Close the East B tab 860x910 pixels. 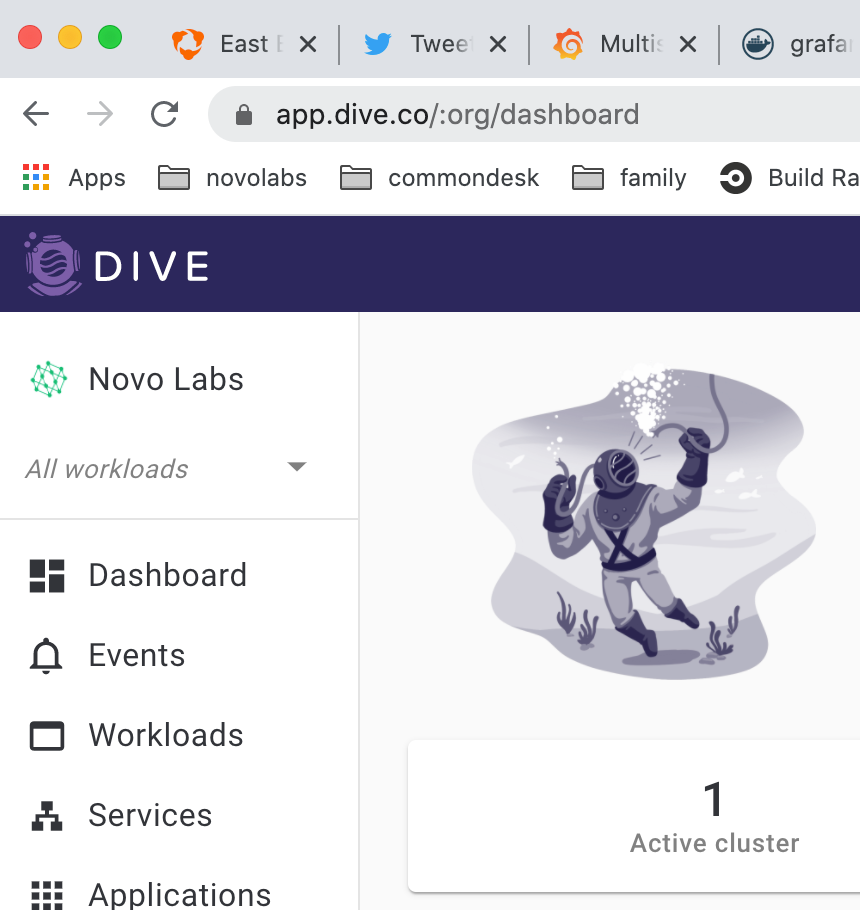pos(308,44)
